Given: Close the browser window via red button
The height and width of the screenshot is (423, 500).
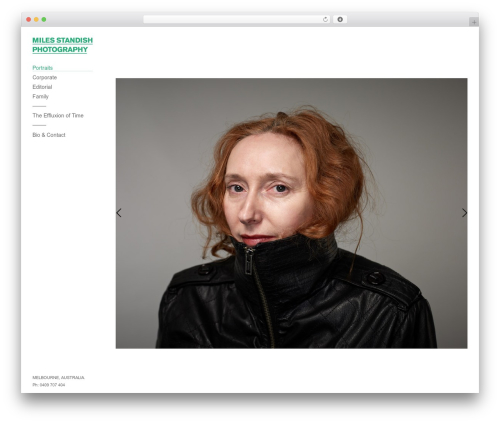Looking at the screenshot, I should [29, 19].
